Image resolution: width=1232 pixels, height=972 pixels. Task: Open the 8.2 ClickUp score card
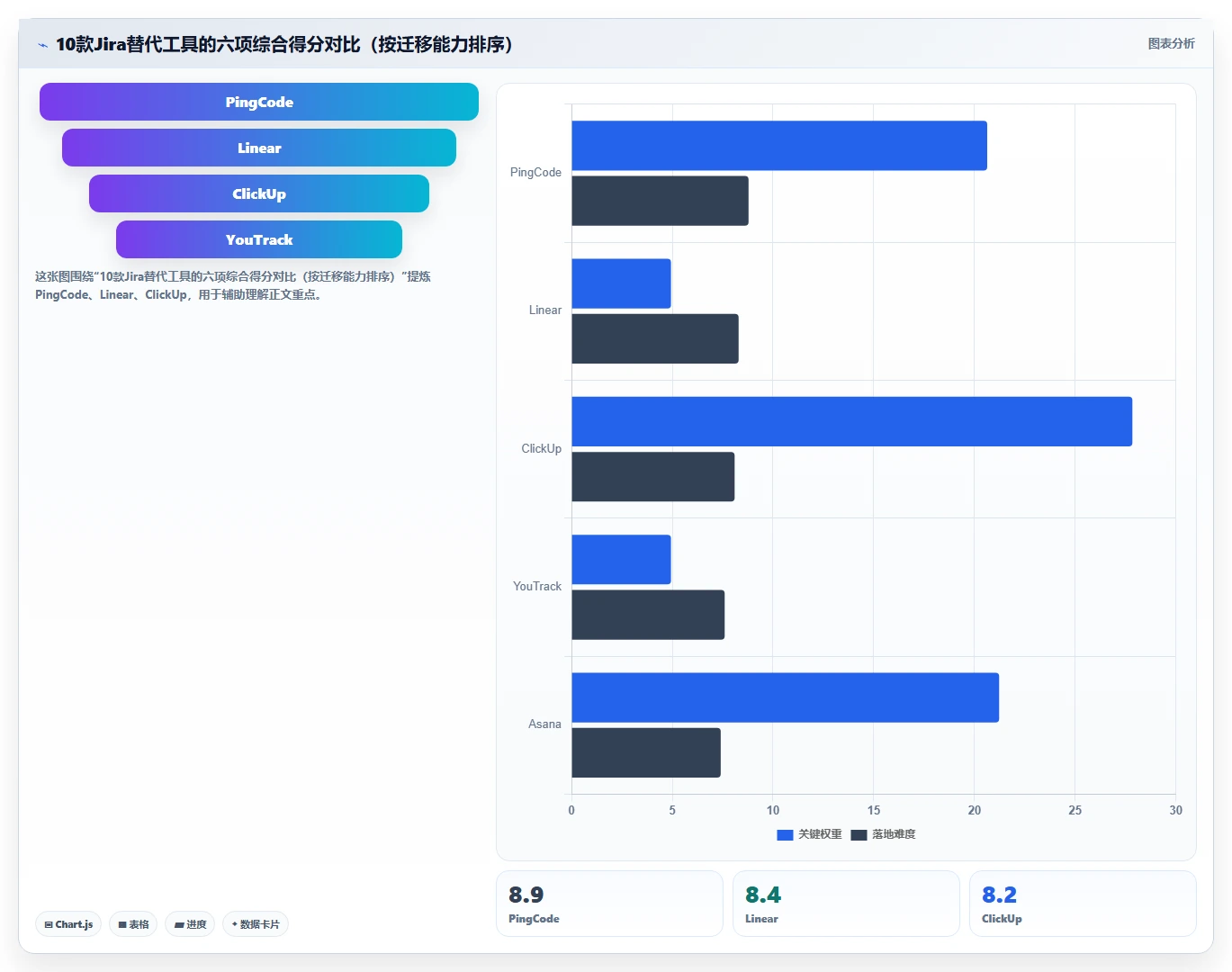[1083, 904]
